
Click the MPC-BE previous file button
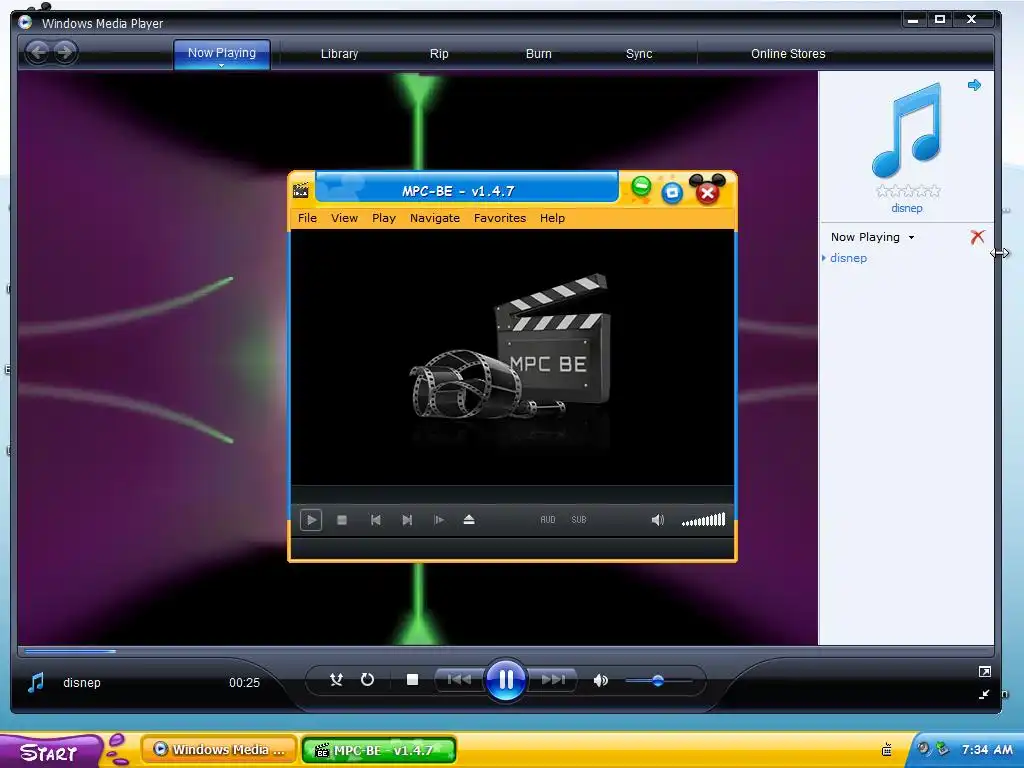coord(376,520)
